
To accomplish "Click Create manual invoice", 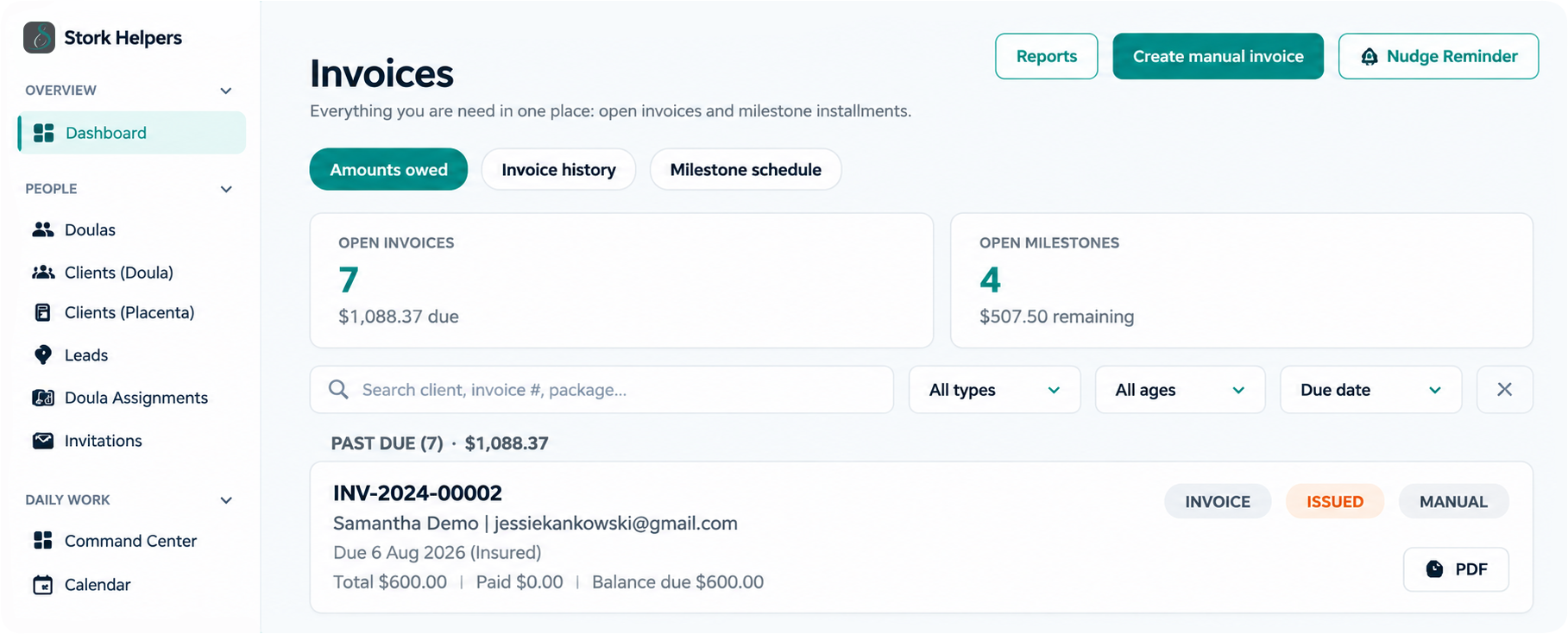I will [x=1219, y=56].
